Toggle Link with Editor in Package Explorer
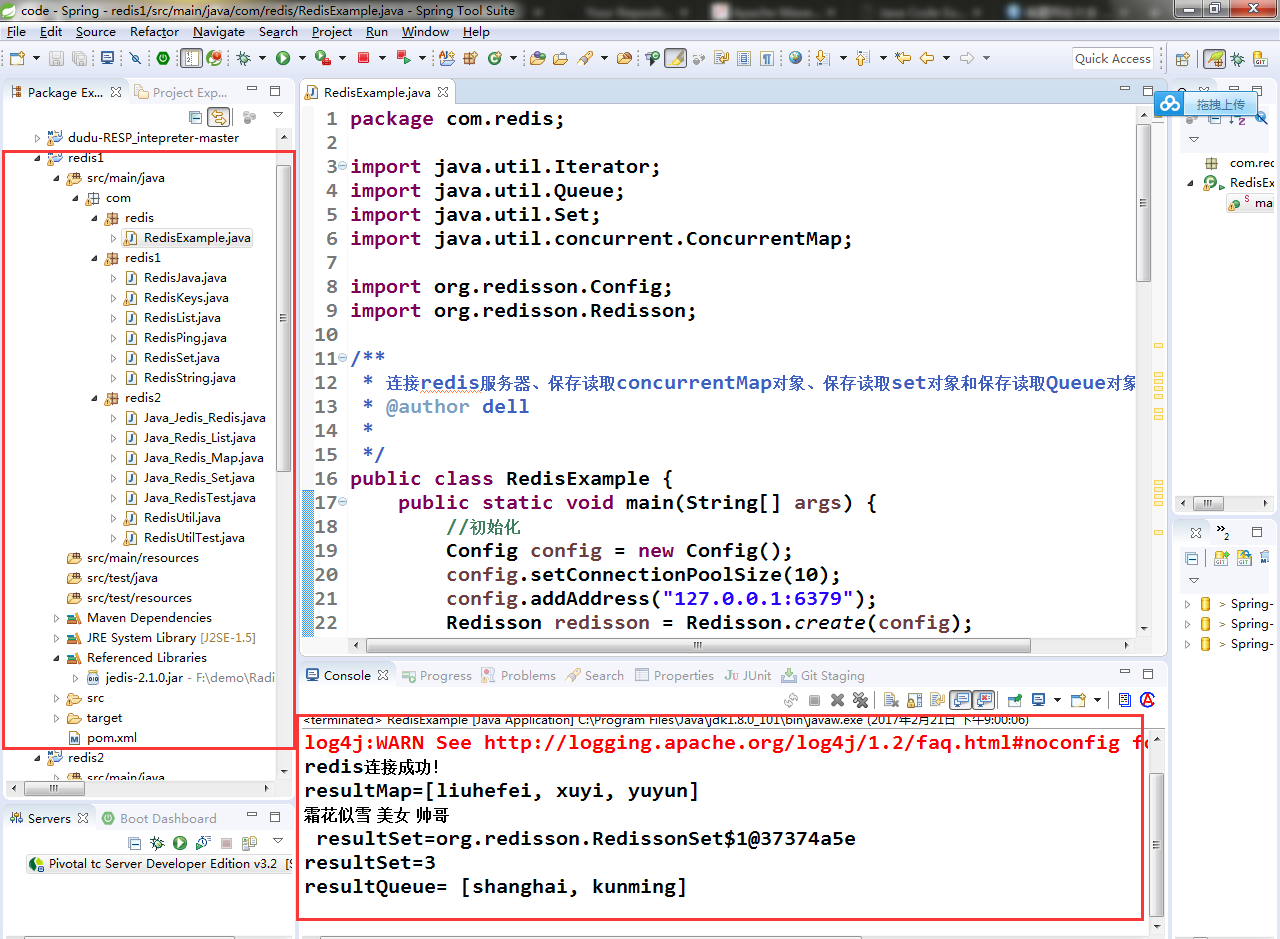1280x939 pixels. point(217,117)
